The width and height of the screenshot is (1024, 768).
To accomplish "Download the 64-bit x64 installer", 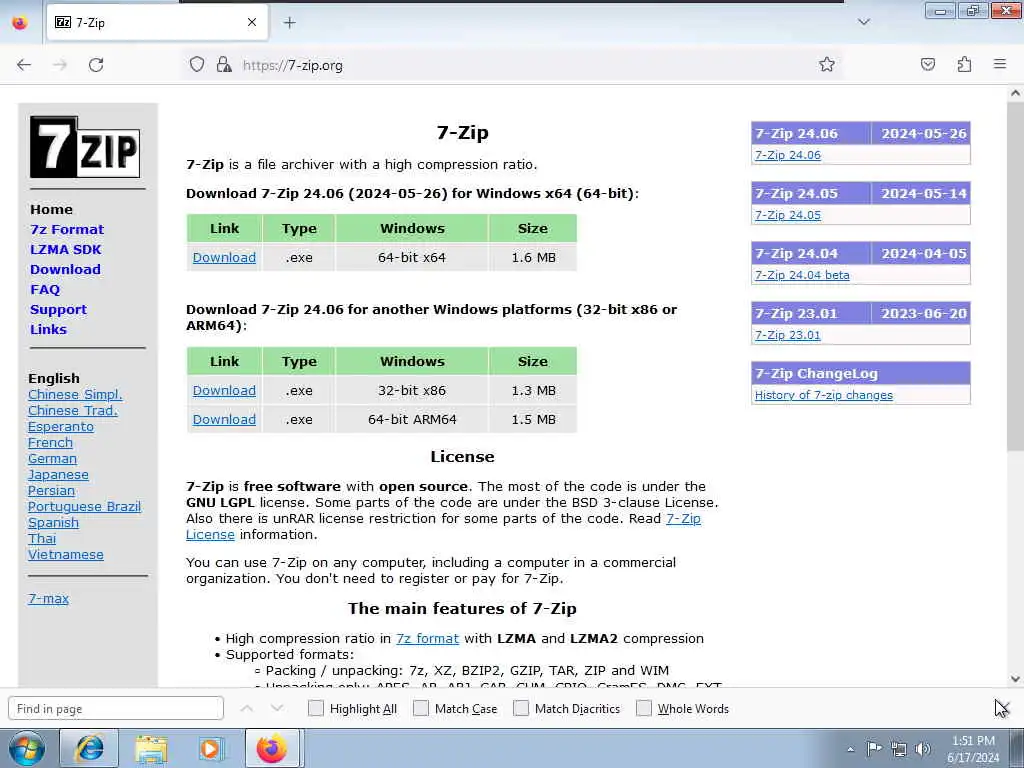I will click(x=224, y=257).
